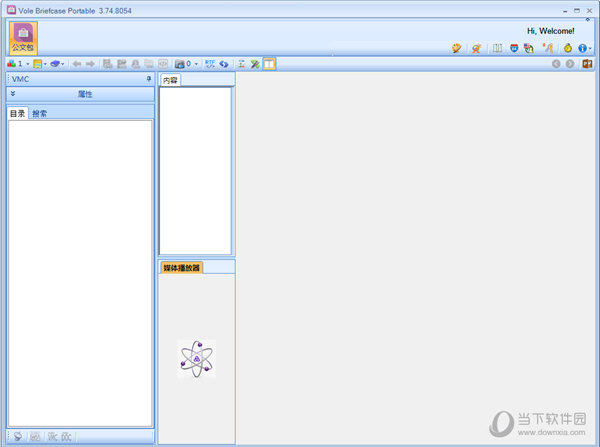Select the 媒体播放器 tab
This screenshot has height=447, width=600.
click(181, 267)
